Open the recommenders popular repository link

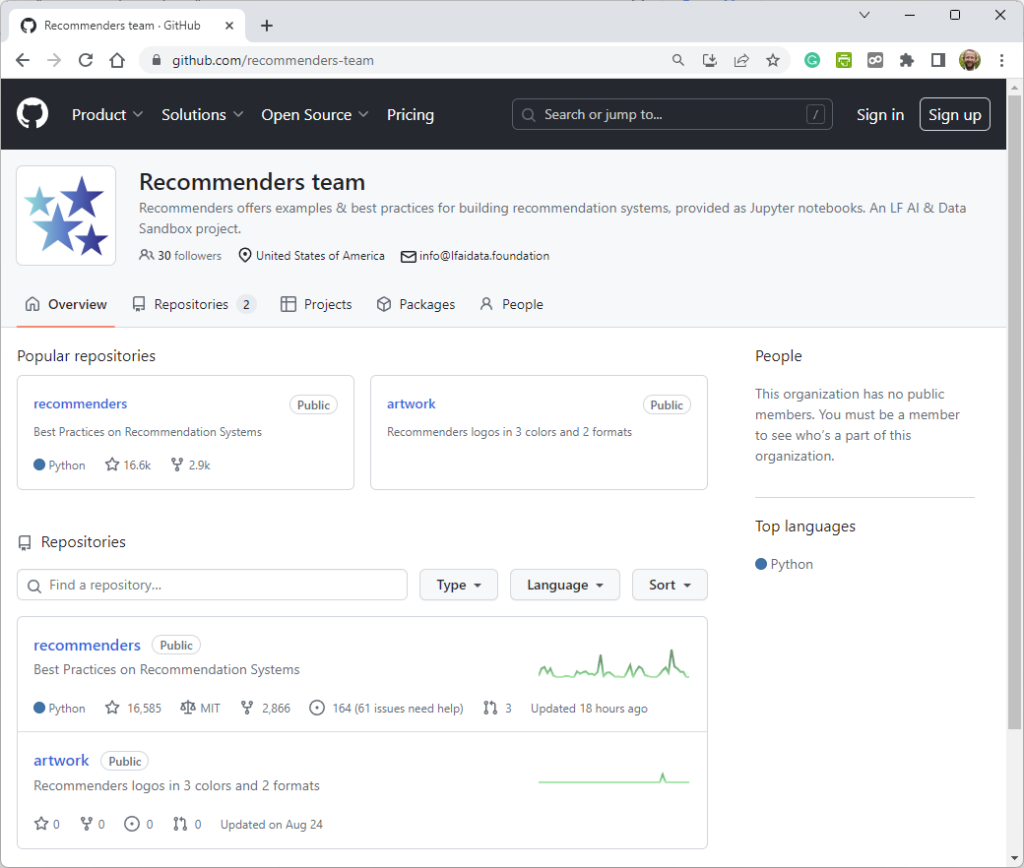tap(80, 404)
